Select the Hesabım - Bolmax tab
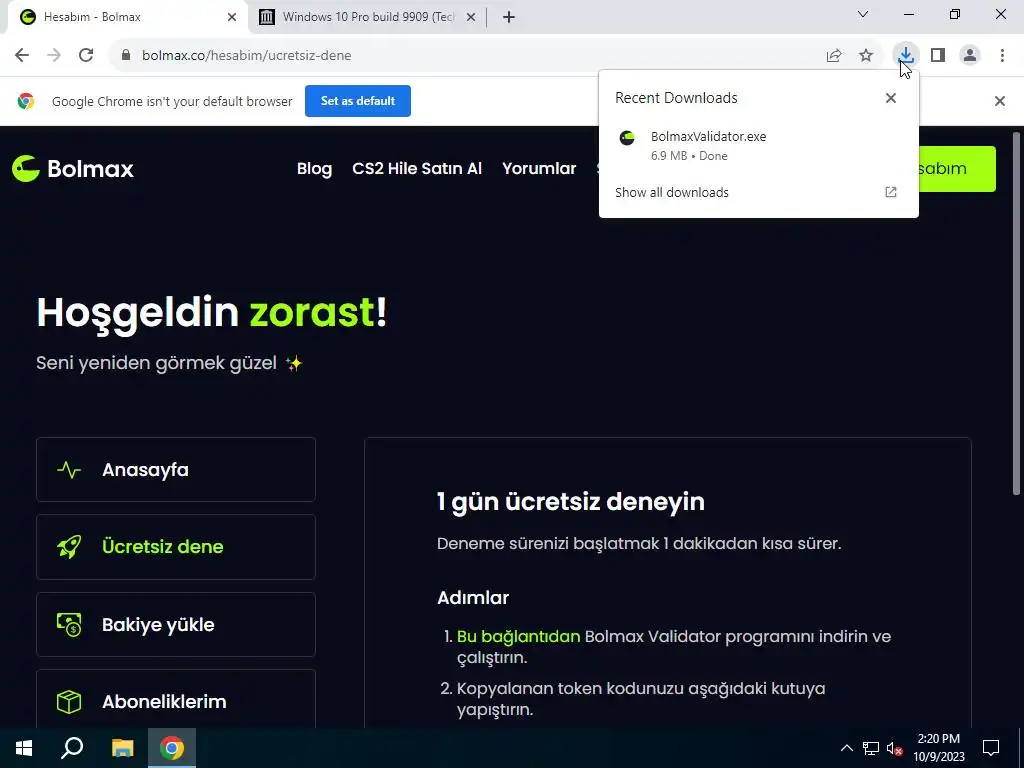Viewport: 1024px width, 768px height. click(x=127, y=17)
